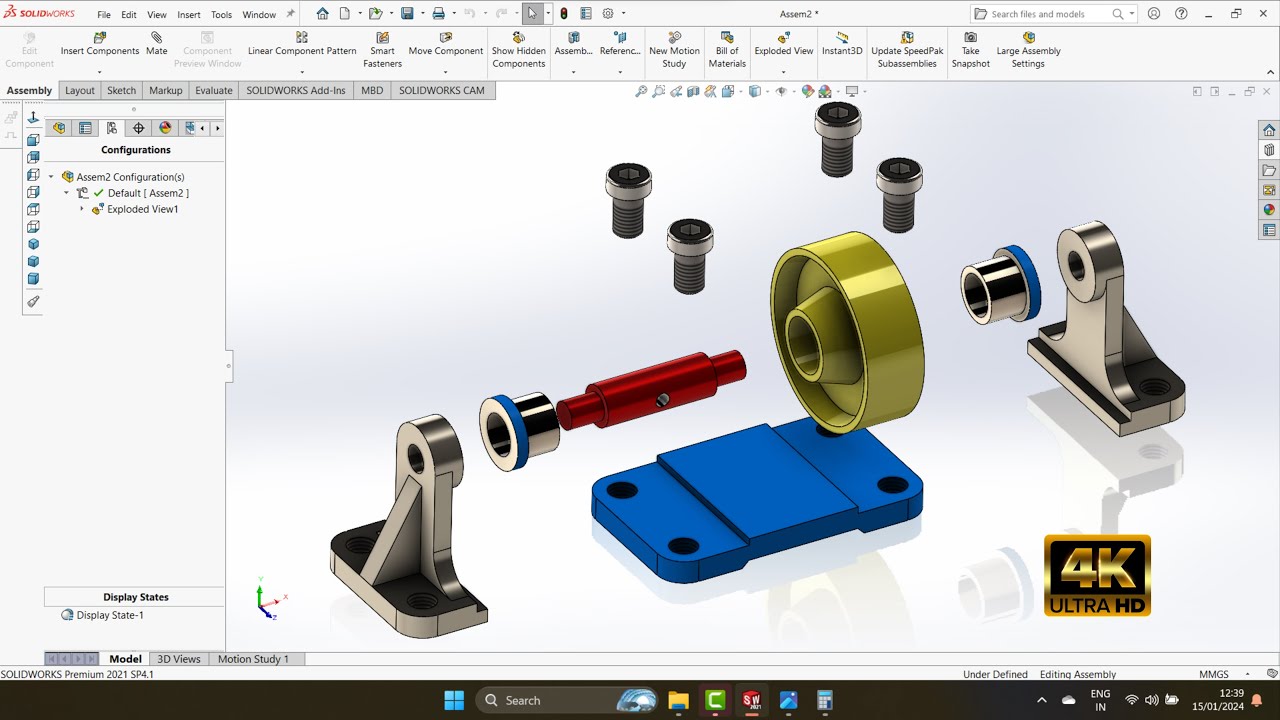Click the Insert Components tool
This screenshot has width=1280, height=720.
coord(99,44)
